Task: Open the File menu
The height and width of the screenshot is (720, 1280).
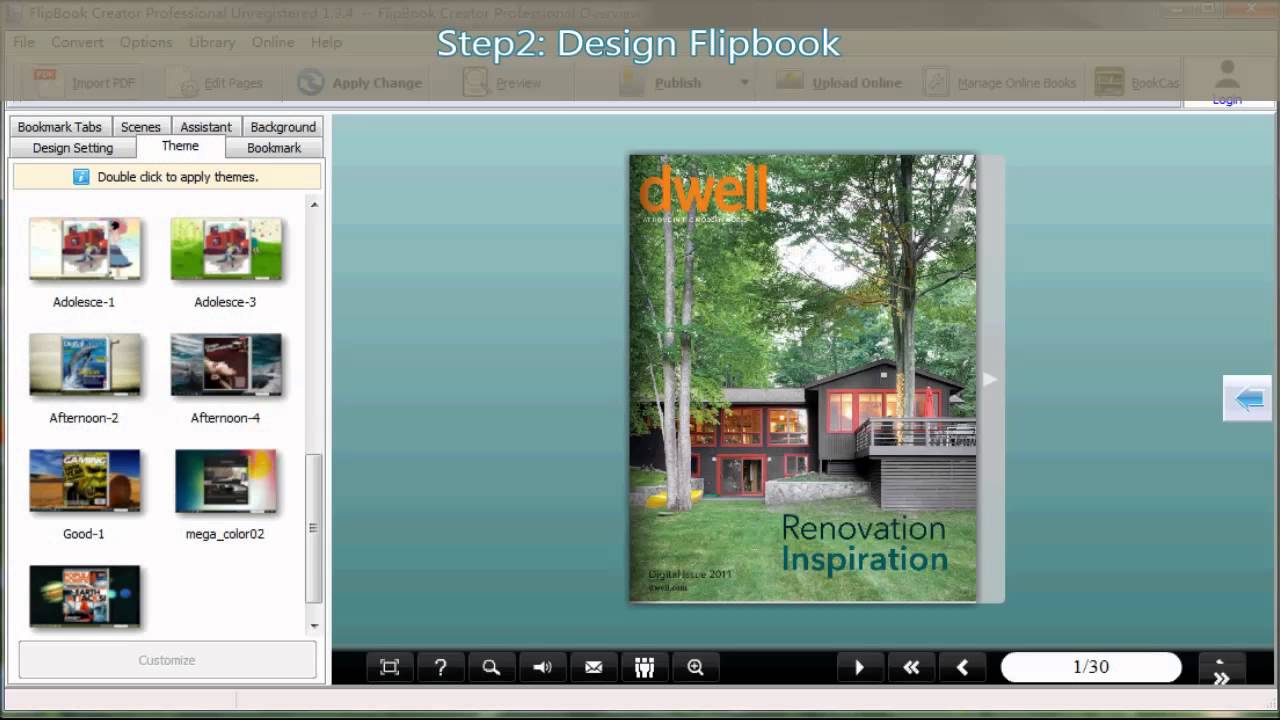Action: [24, 42]
